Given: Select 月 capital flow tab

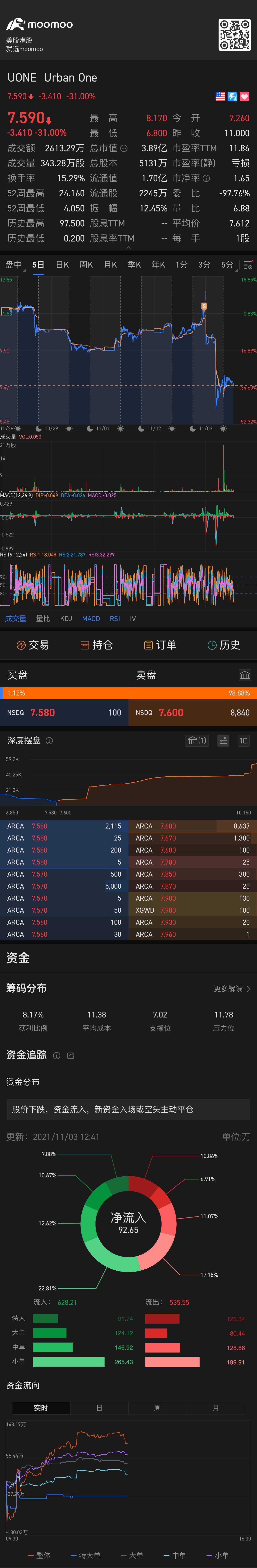Looking at the screenshot, I should coord(216,1408).
